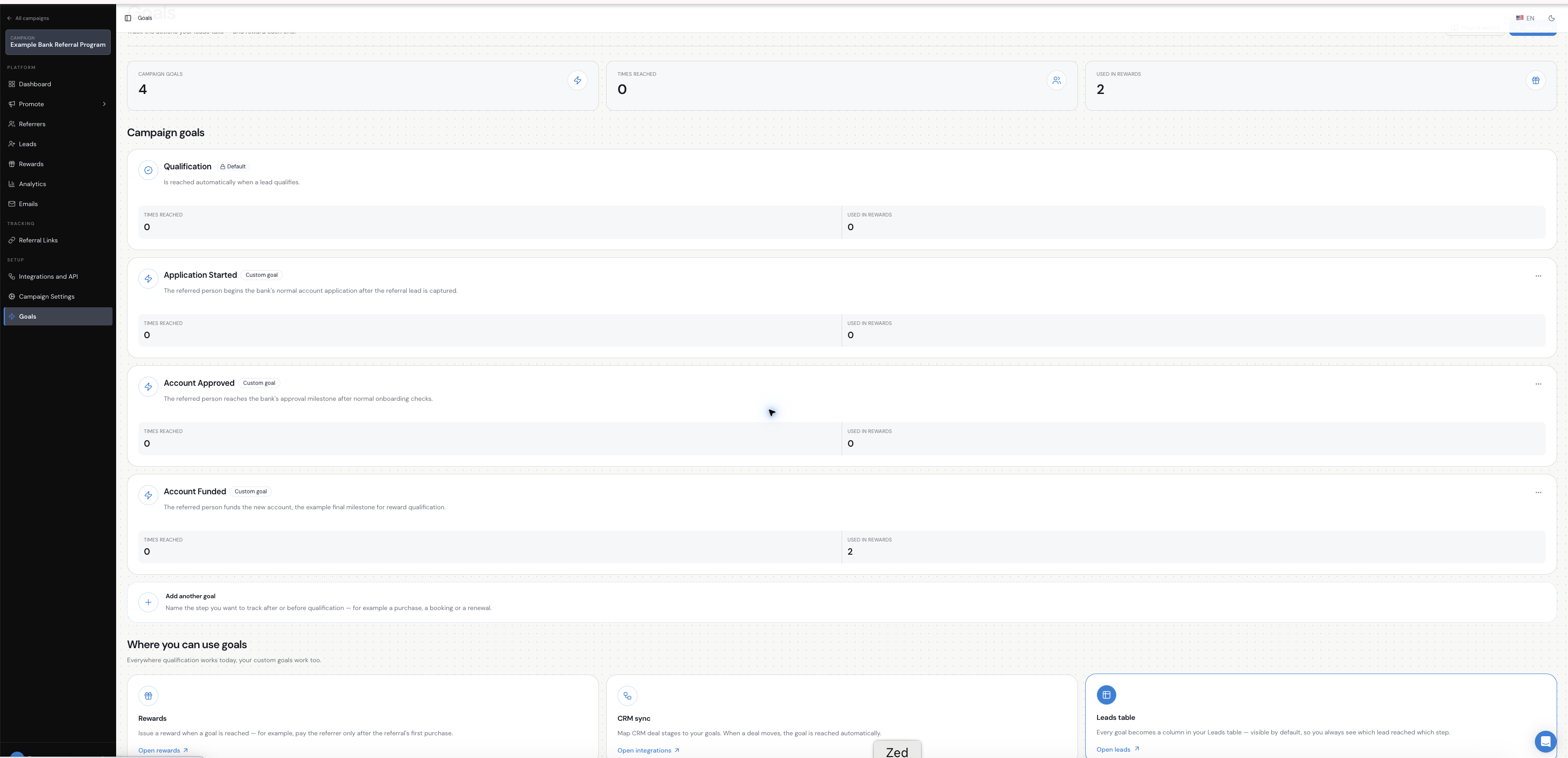The height and width of the screenshot is (758, 1568).
Task: Click the Leads table card icon
Action: [1106, 694]
